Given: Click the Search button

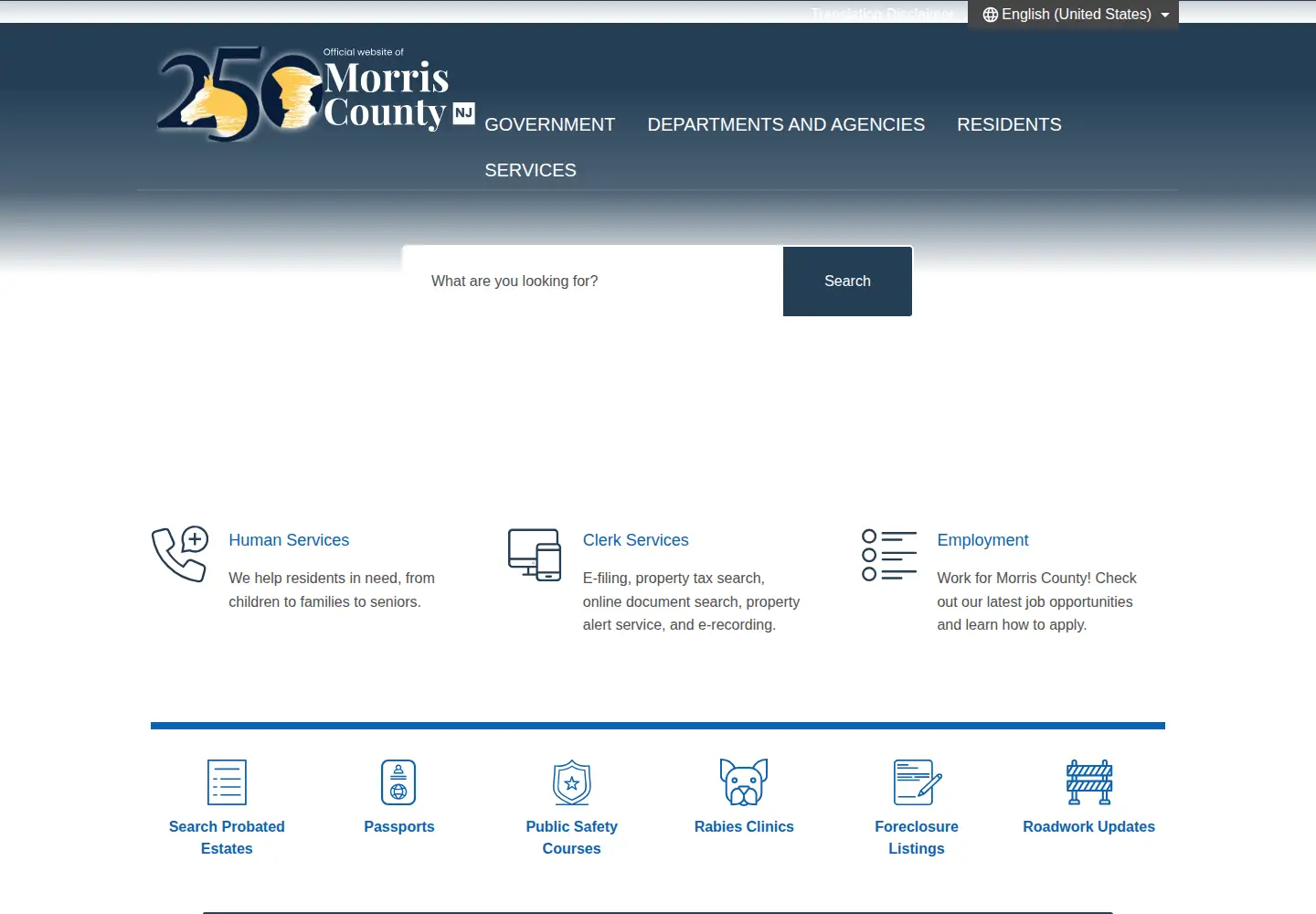Looking at the screenshot, I should tap(847, 282).
